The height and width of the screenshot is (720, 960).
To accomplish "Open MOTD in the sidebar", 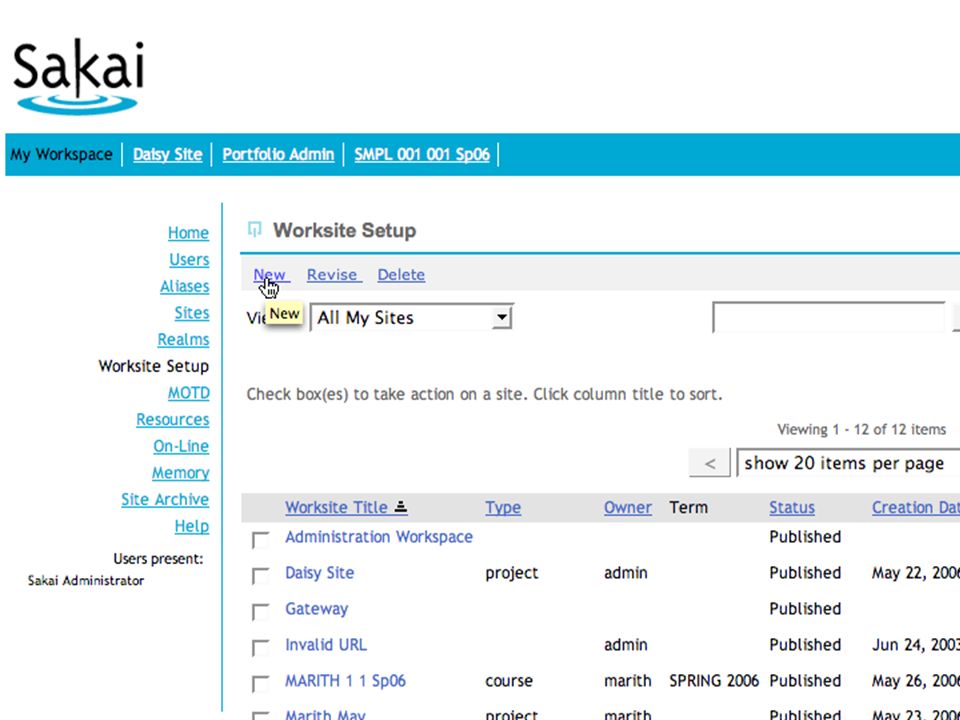I will click(x=189, y=392).
